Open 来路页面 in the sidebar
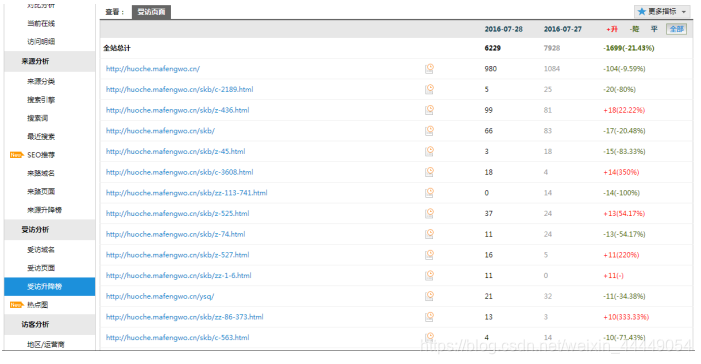The width and height of the screenshot is (701, 364). pyautogui.click(x=41, y=191)
